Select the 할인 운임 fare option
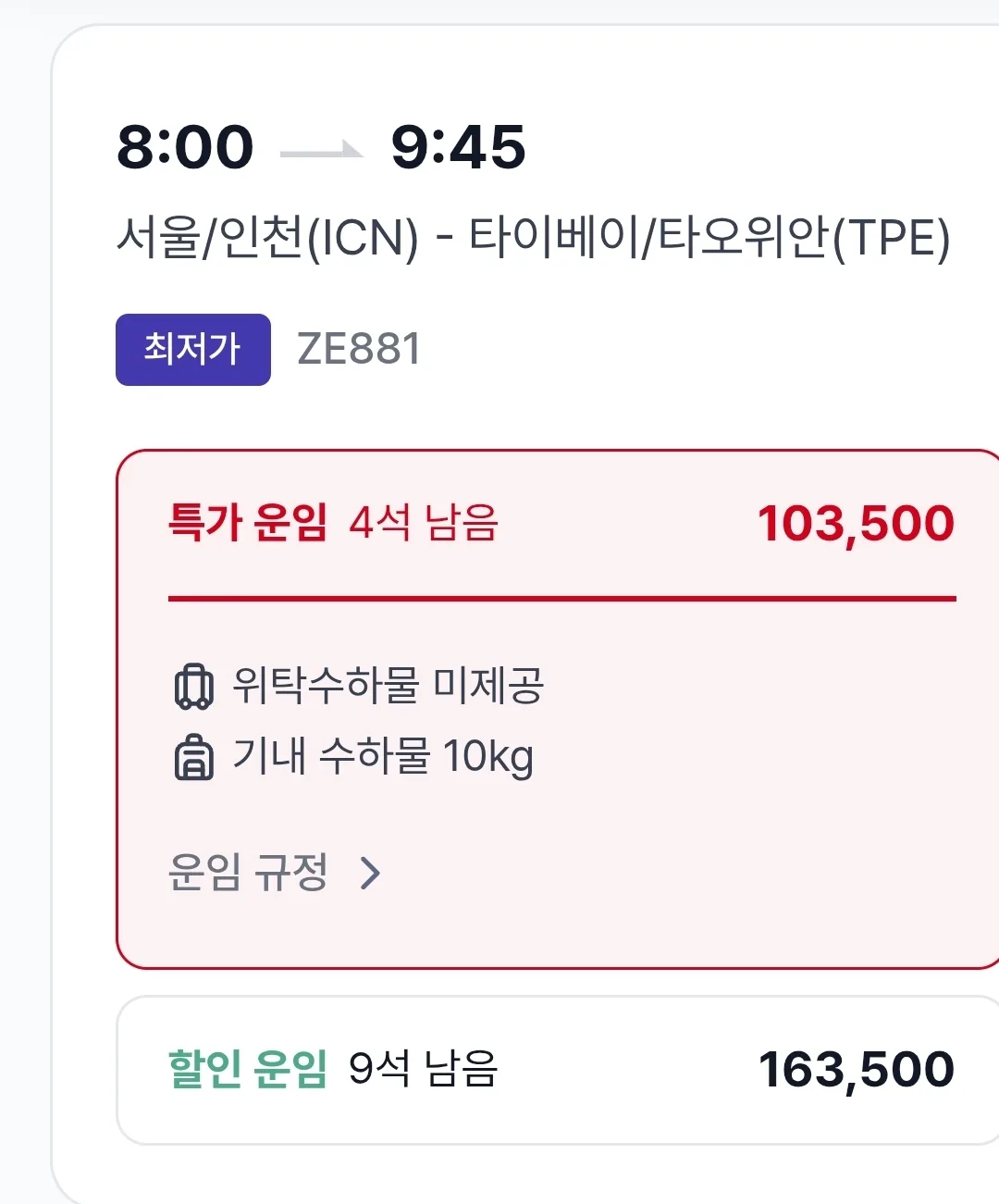The width and height of the screenshot is (999, 1204). tap(558, 1070)
